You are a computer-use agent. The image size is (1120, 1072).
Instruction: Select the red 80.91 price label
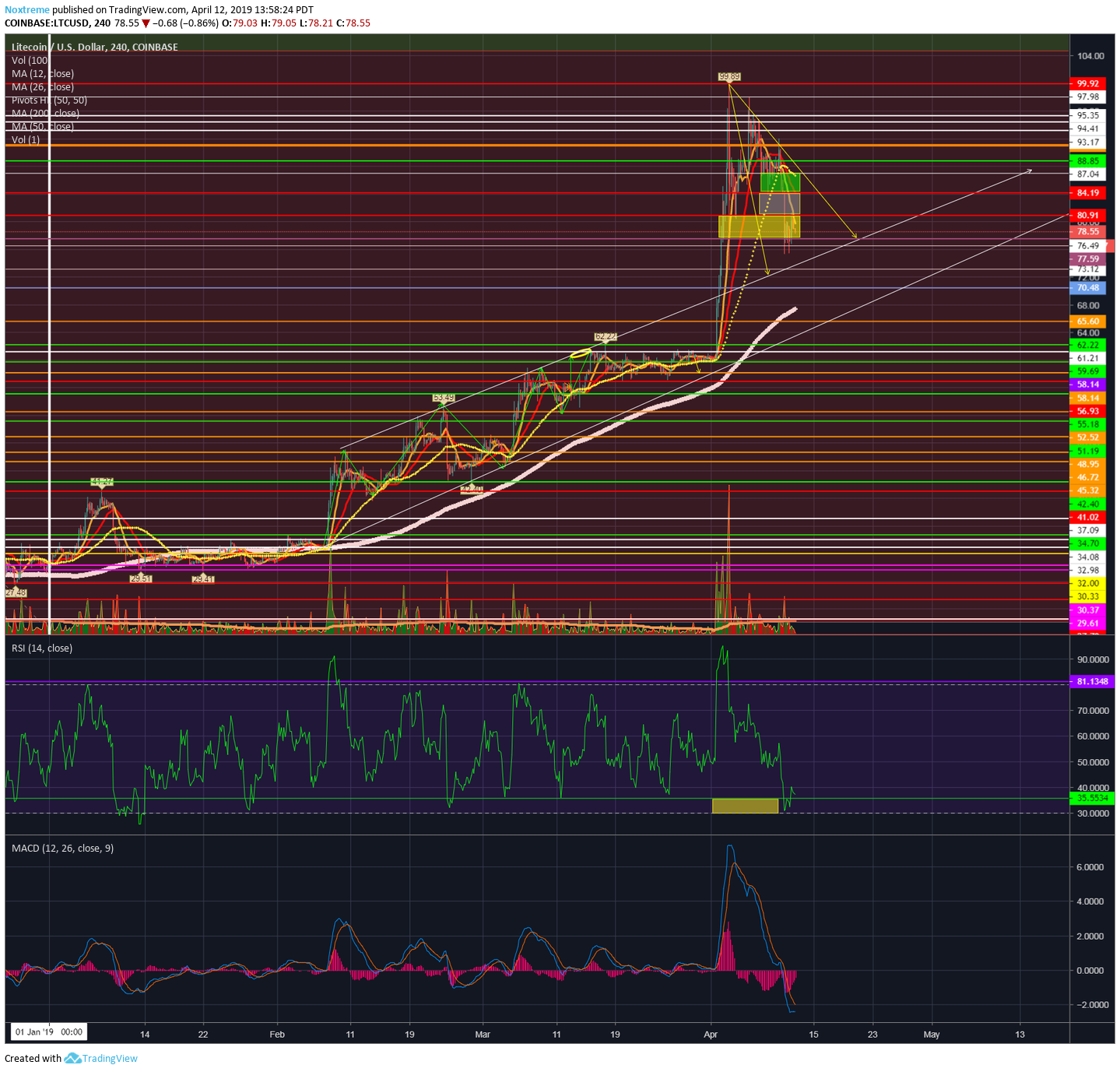pos(1087,215)
